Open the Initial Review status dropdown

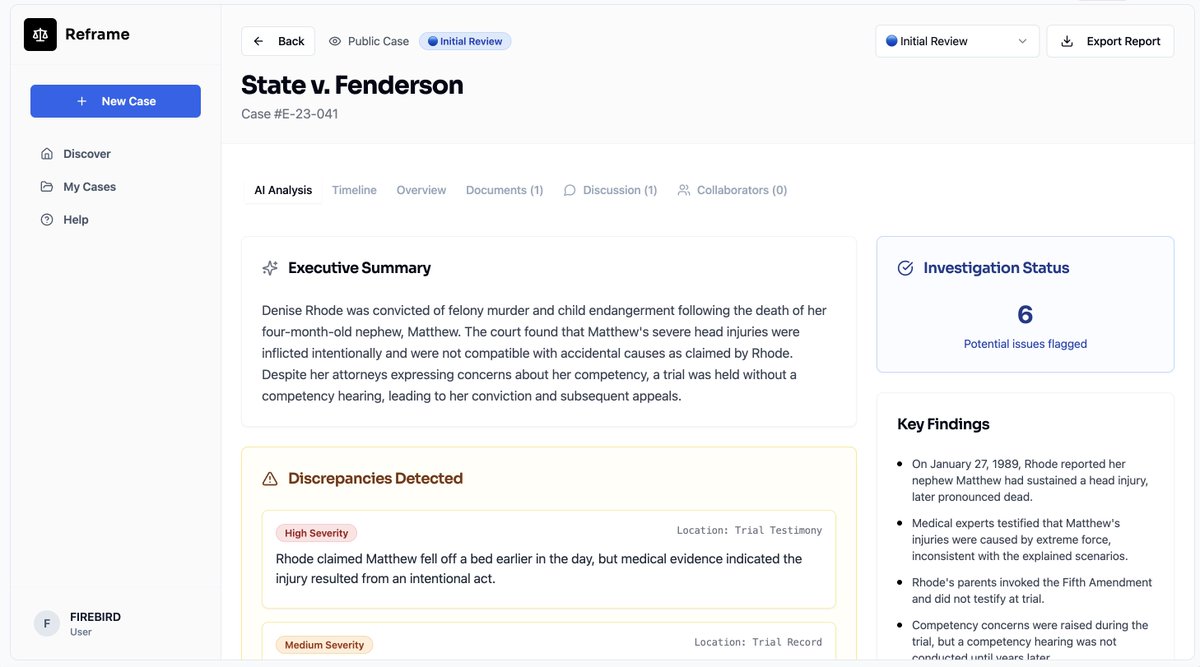coord(956,41)
